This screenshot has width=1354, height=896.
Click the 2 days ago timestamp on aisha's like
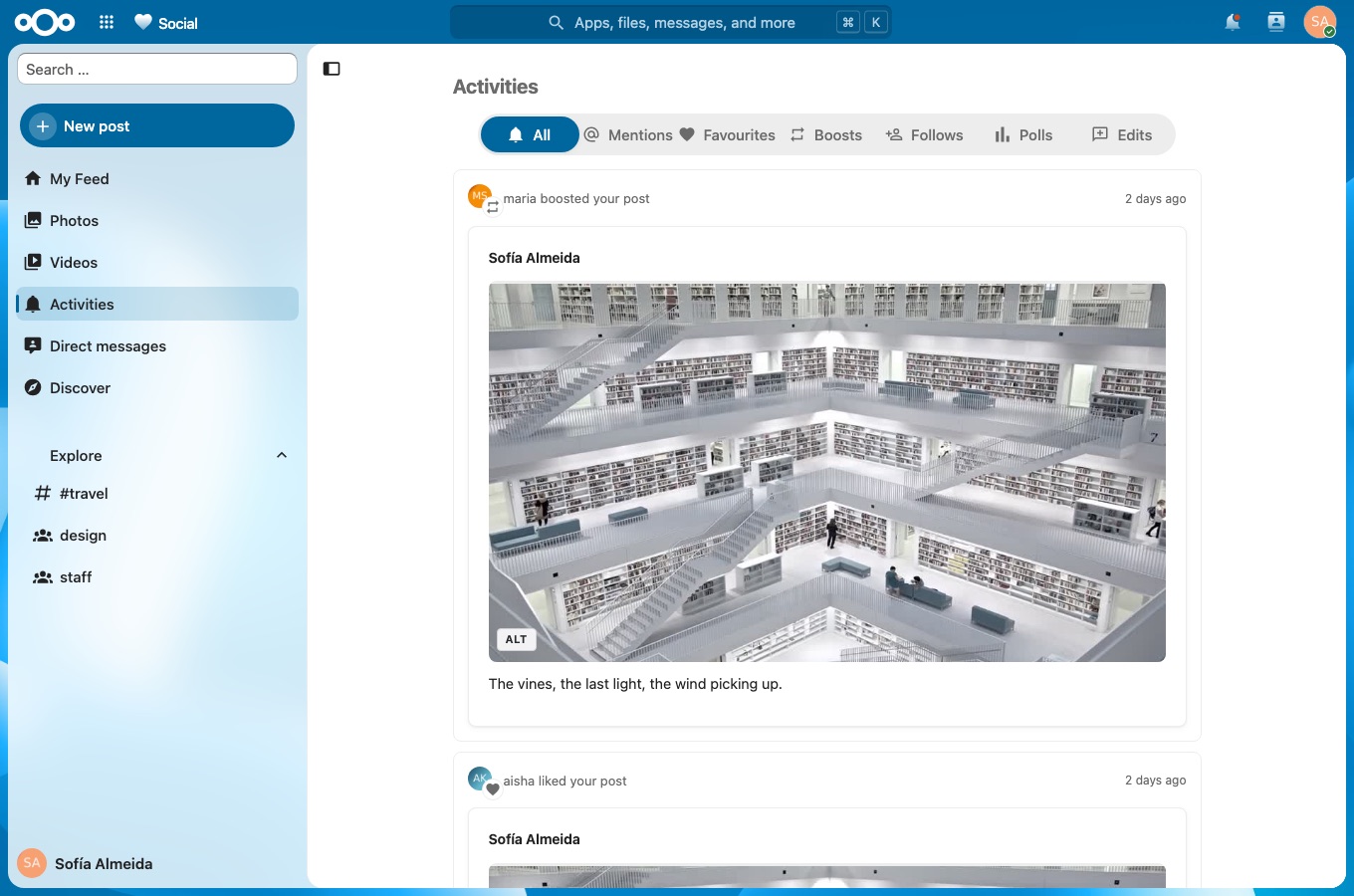(x=1156, y=781)
